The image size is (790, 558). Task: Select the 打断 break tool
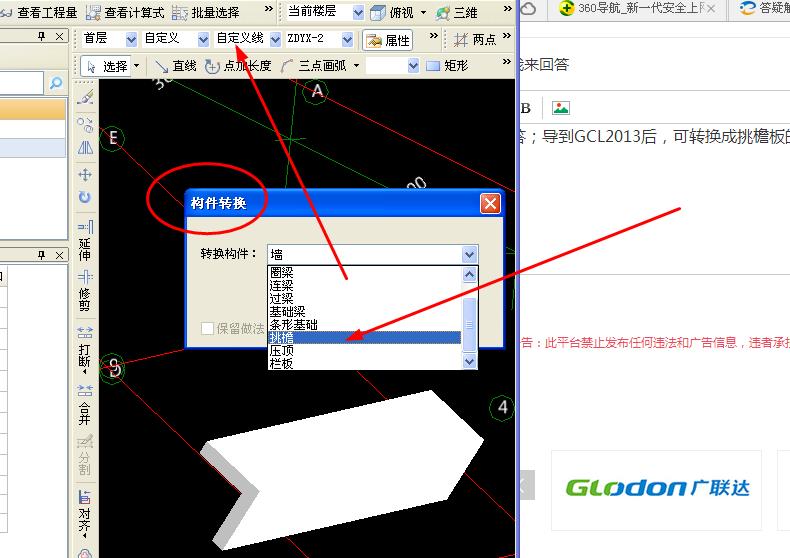[85, 348]
